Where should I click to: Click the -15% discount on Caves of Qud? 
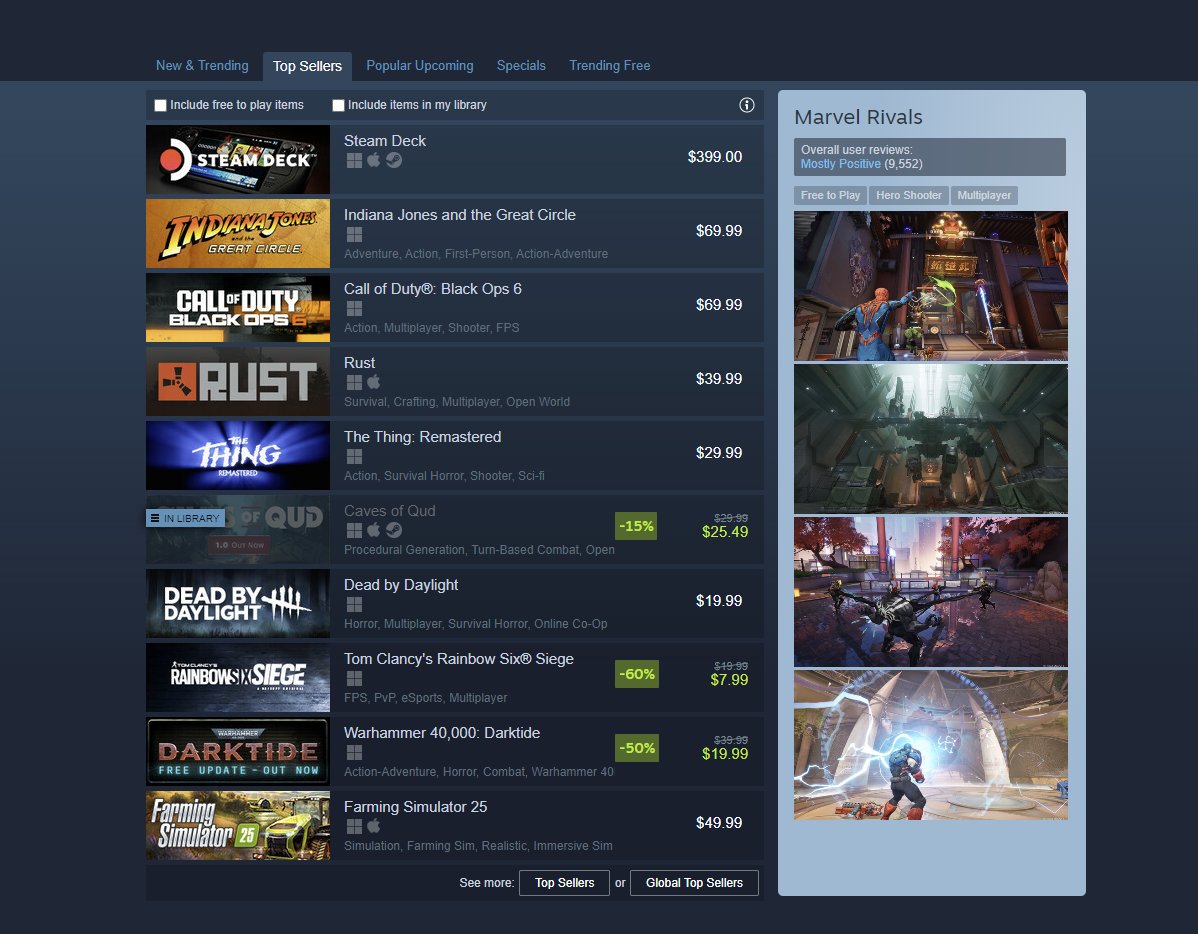636,526
